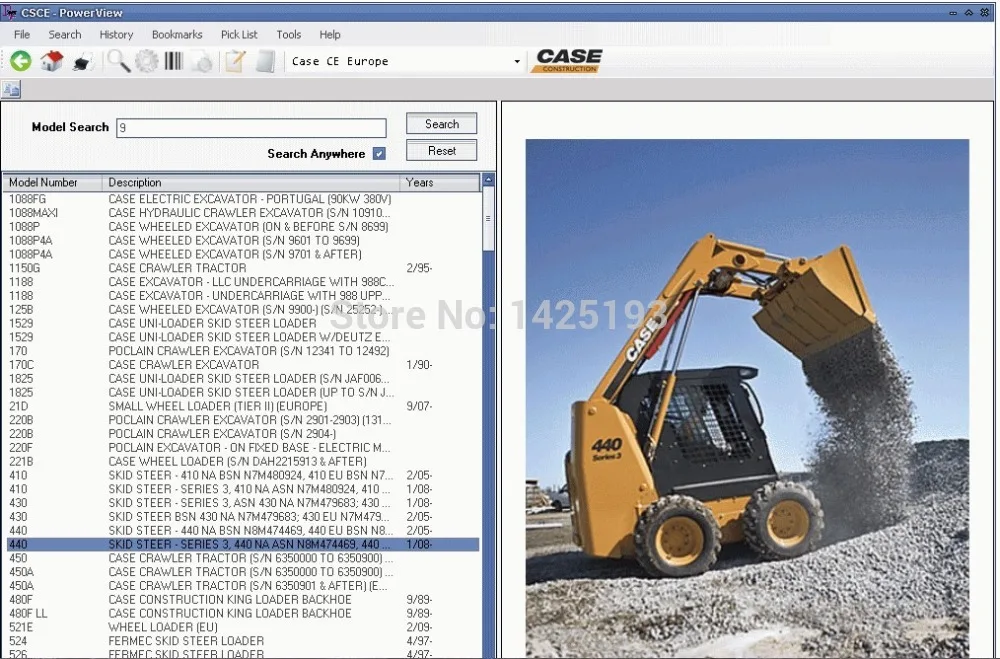Sort by Model Number column header

pyautogui.click(x=52, y=182)
